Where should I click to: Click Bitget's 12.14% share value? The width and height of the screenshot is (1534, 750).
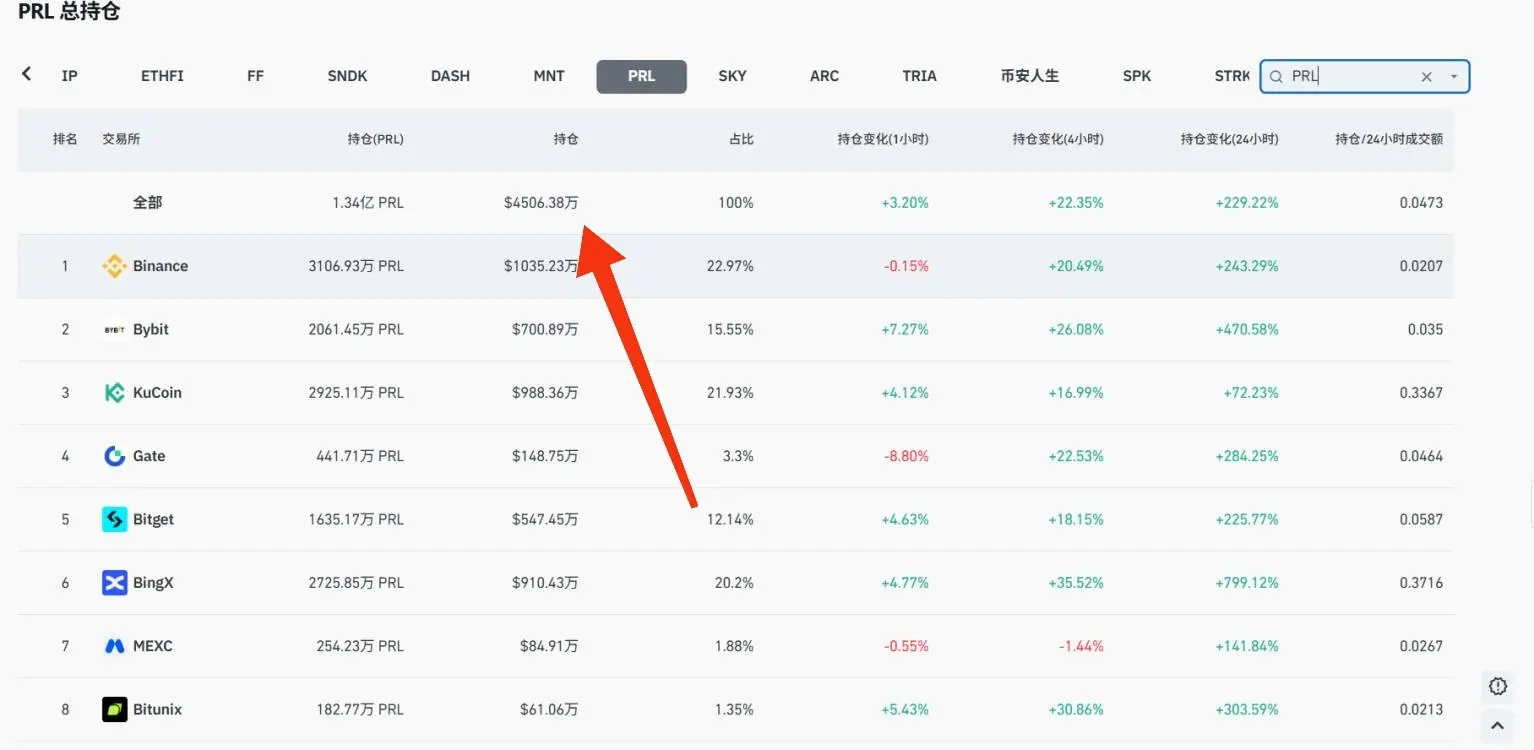click(x=730, y=519)
